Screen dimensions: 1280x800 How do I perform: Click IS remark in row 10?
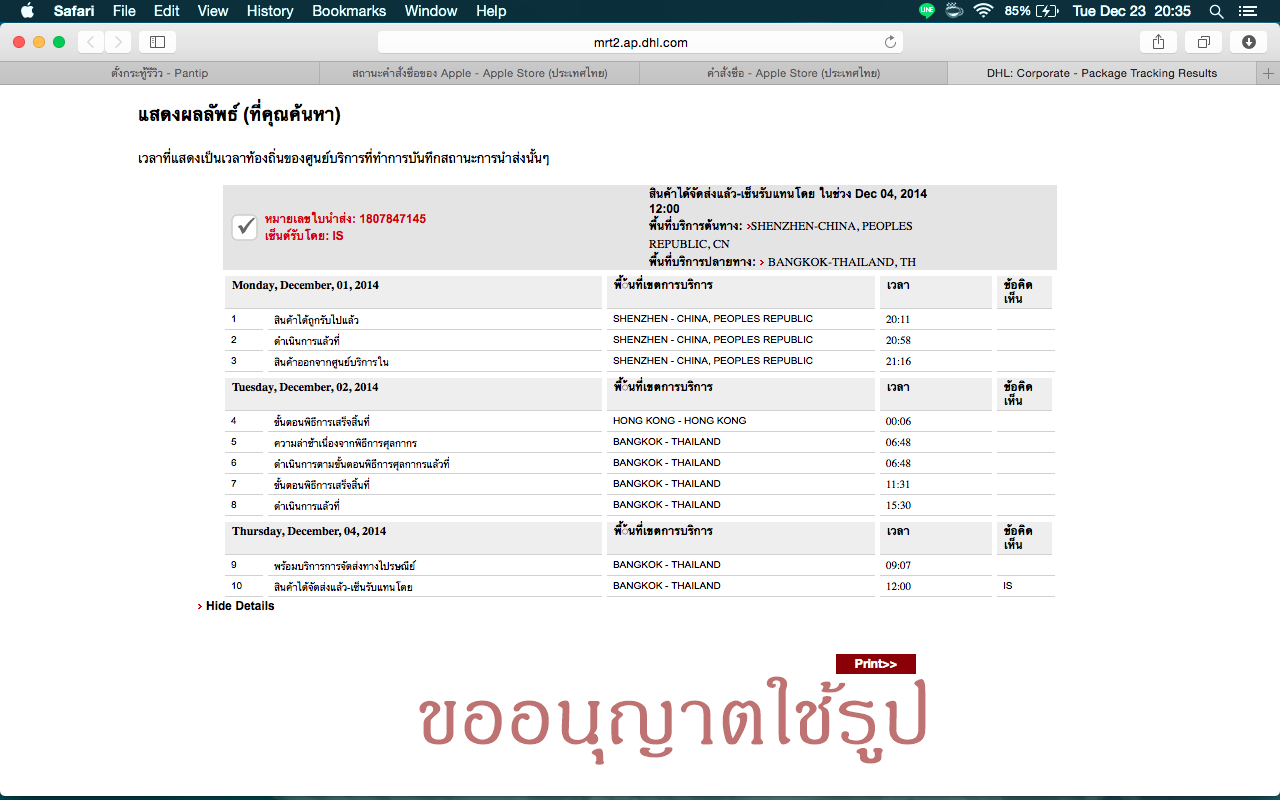tap(1008, 586)
